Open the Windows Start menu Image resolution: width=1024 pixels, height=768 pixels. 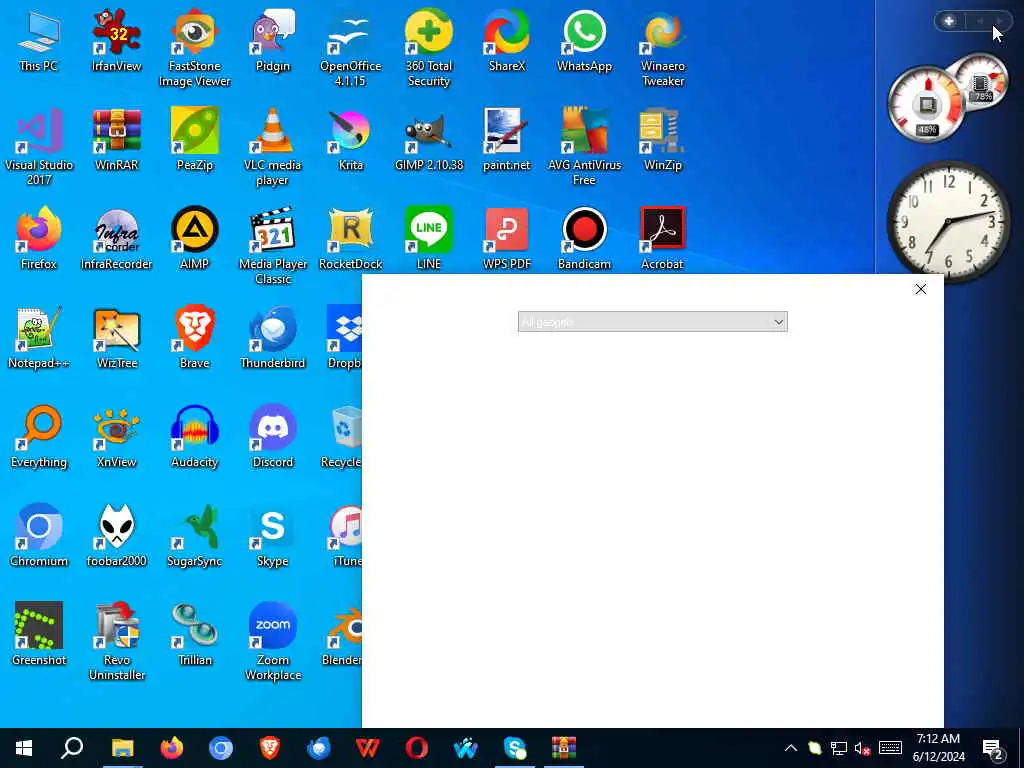pyautogui.click(x=24, y=748)
